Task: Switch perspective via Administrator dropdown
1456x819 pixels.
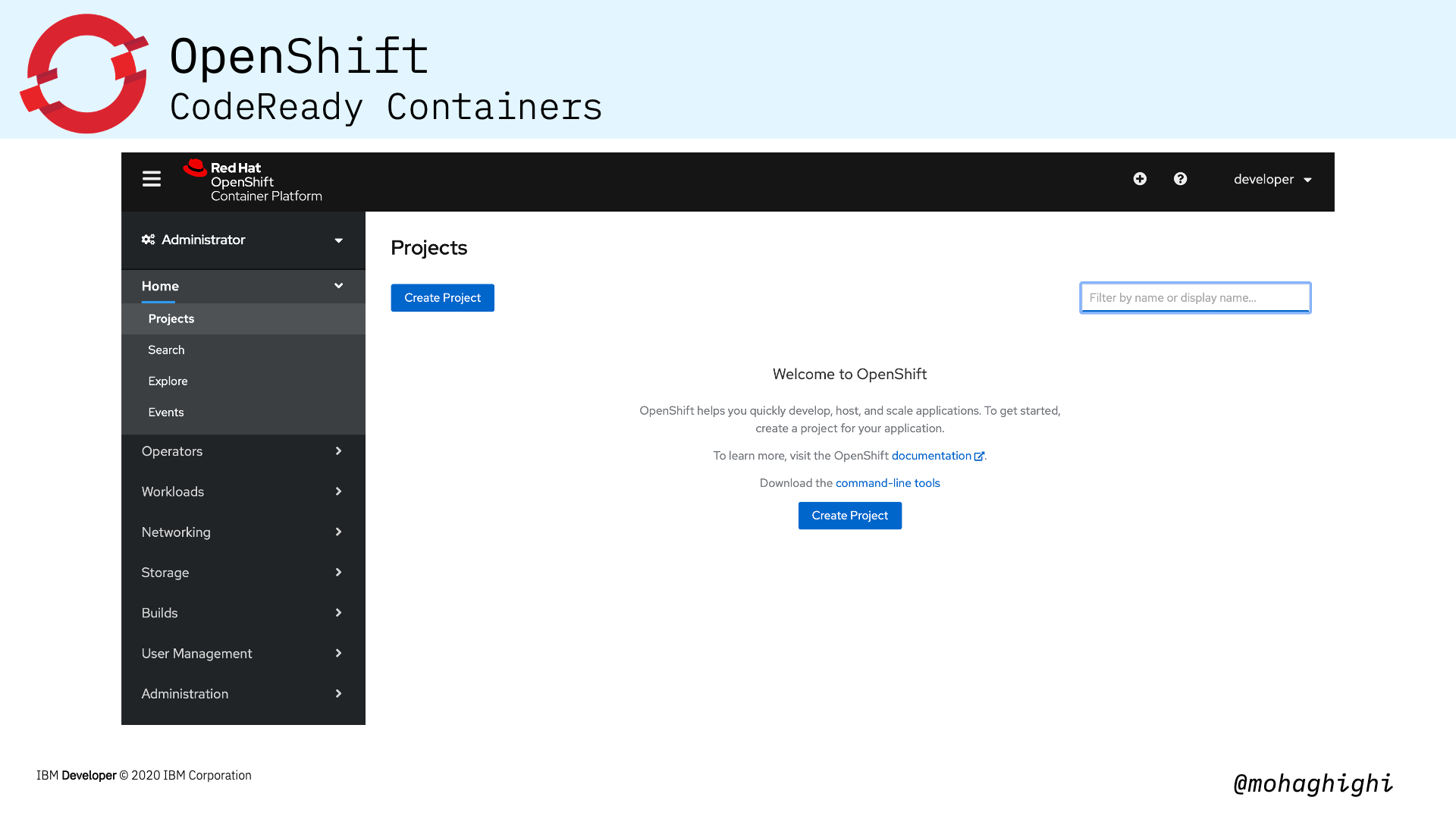Action: (x=243, y=240)
